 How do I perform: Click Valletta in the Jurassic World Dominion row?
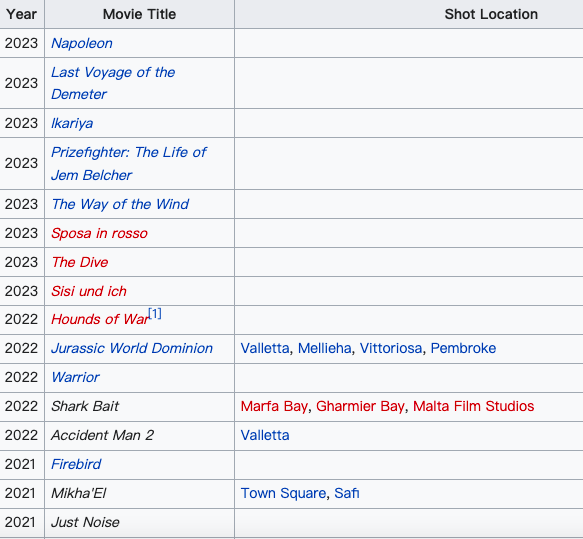click(265, 348)
